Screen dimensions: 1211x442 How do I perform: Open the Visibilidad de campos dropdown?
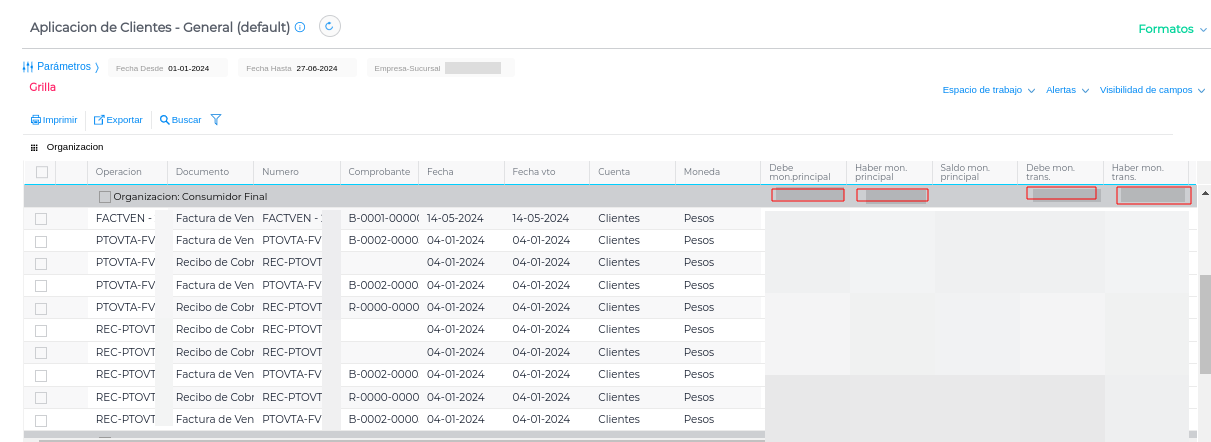point(1152,90)
